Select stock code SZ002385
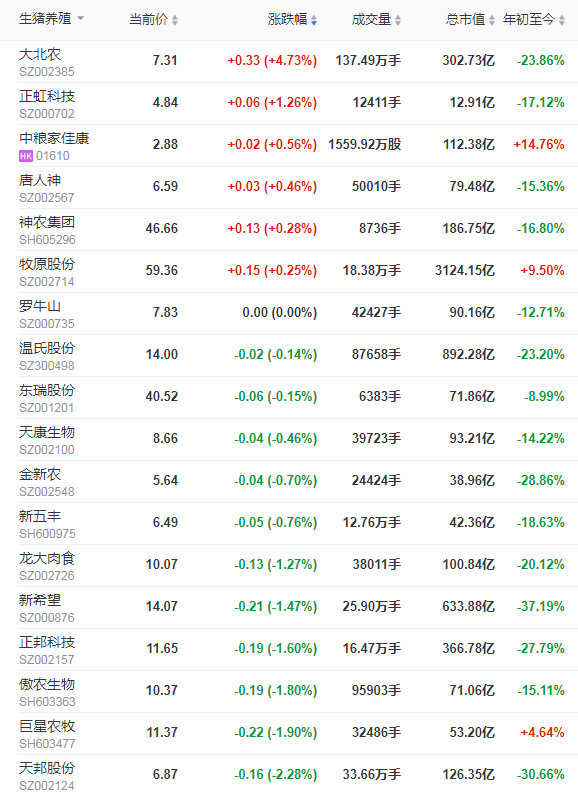Viewport: 578px width, 795px height. [47, 72]
